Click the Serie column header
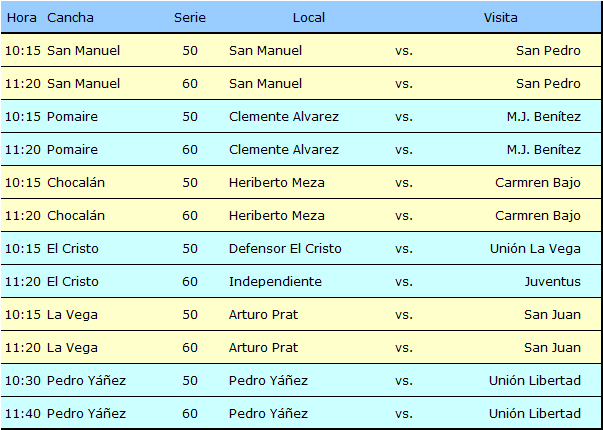 coord(190,18)
